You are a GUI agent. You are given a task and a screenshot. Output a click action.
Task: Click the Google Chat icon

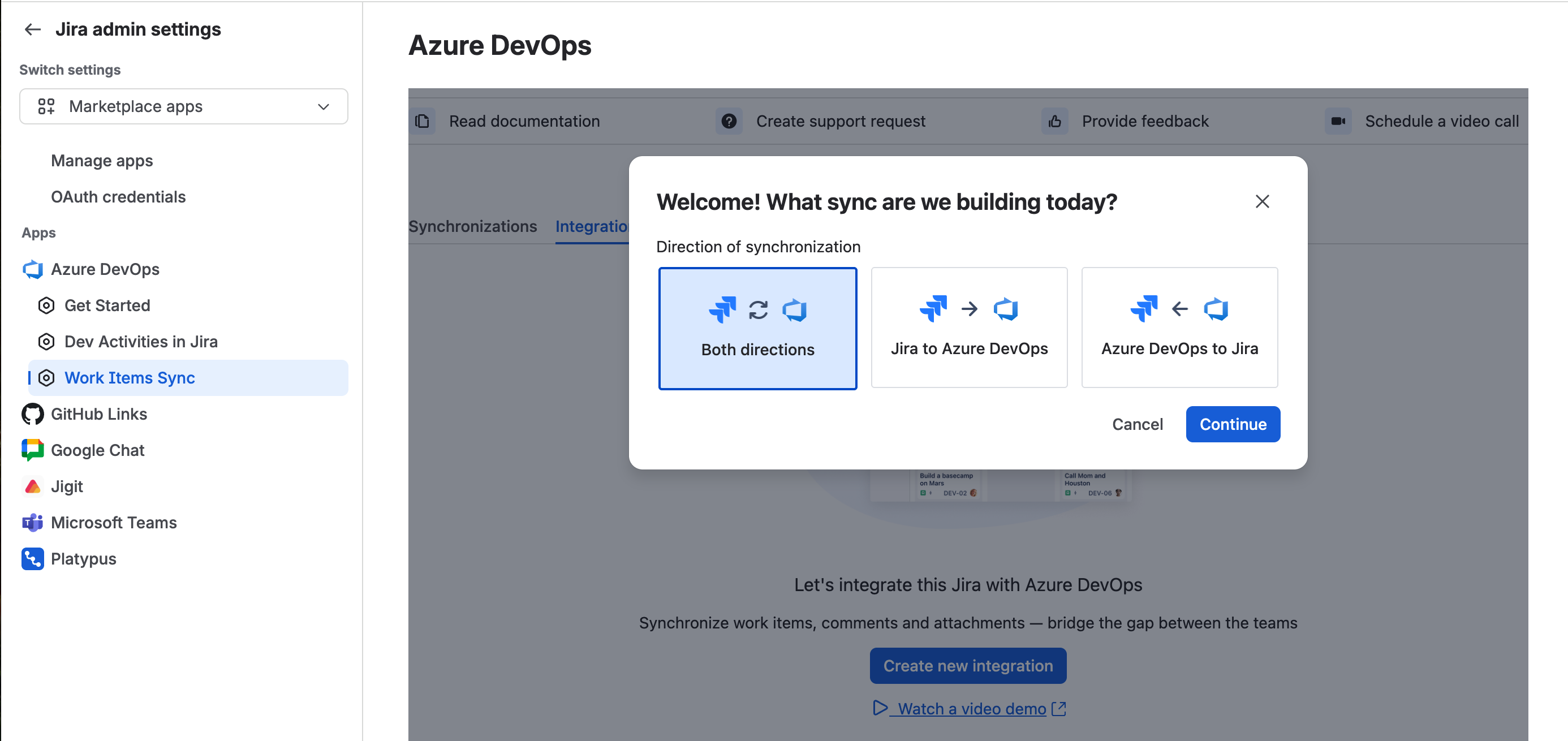point(33,450)
